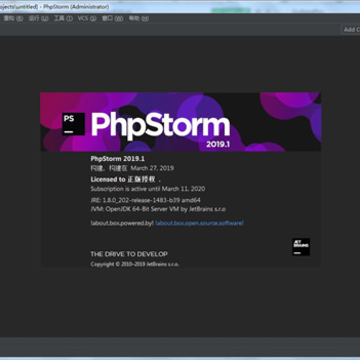Viewport: 360px width, 360px height.
Task: Open the about.box.open.source.software link
Action: [199, 223]
